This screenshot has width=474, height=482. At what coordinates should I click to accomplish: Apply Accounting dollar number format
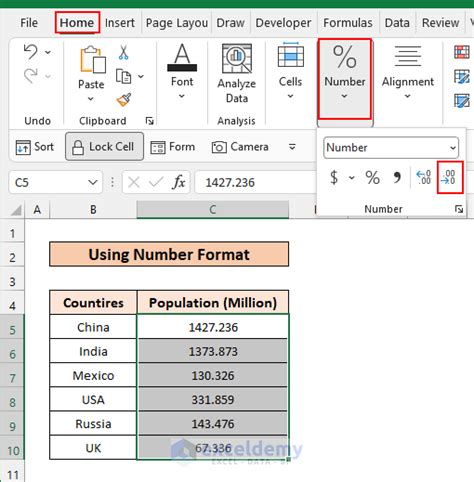[334, 177]
